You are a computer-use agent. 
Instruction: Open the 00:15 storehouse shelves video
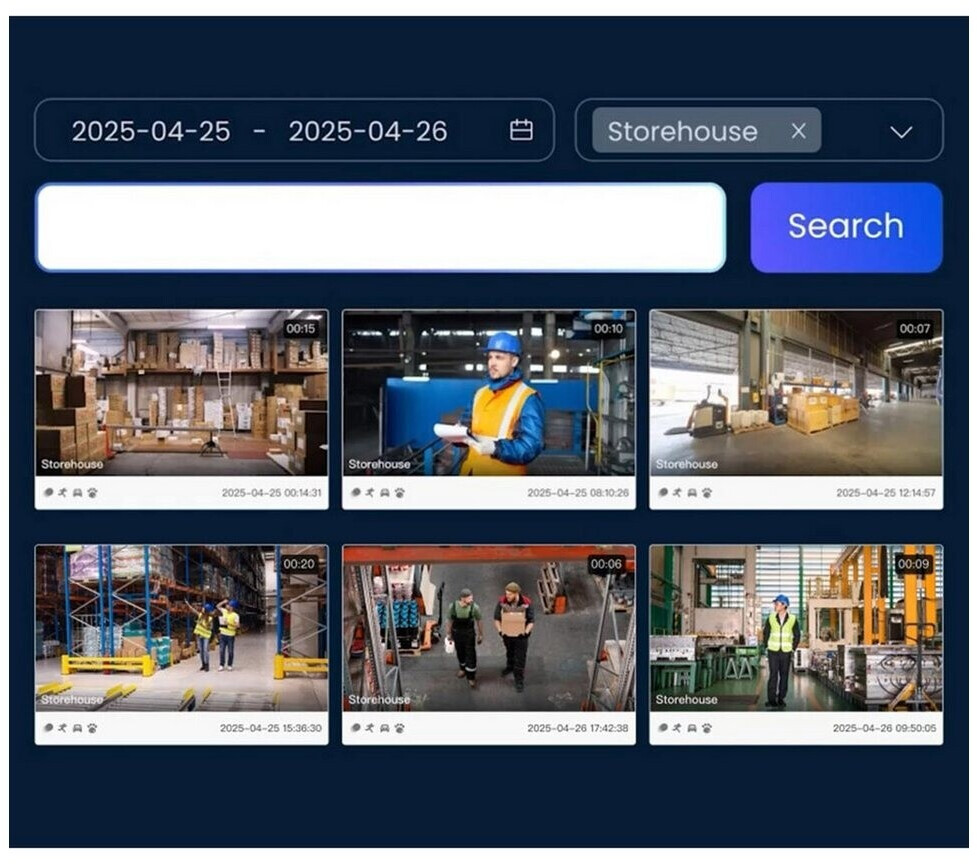[181, 392]
